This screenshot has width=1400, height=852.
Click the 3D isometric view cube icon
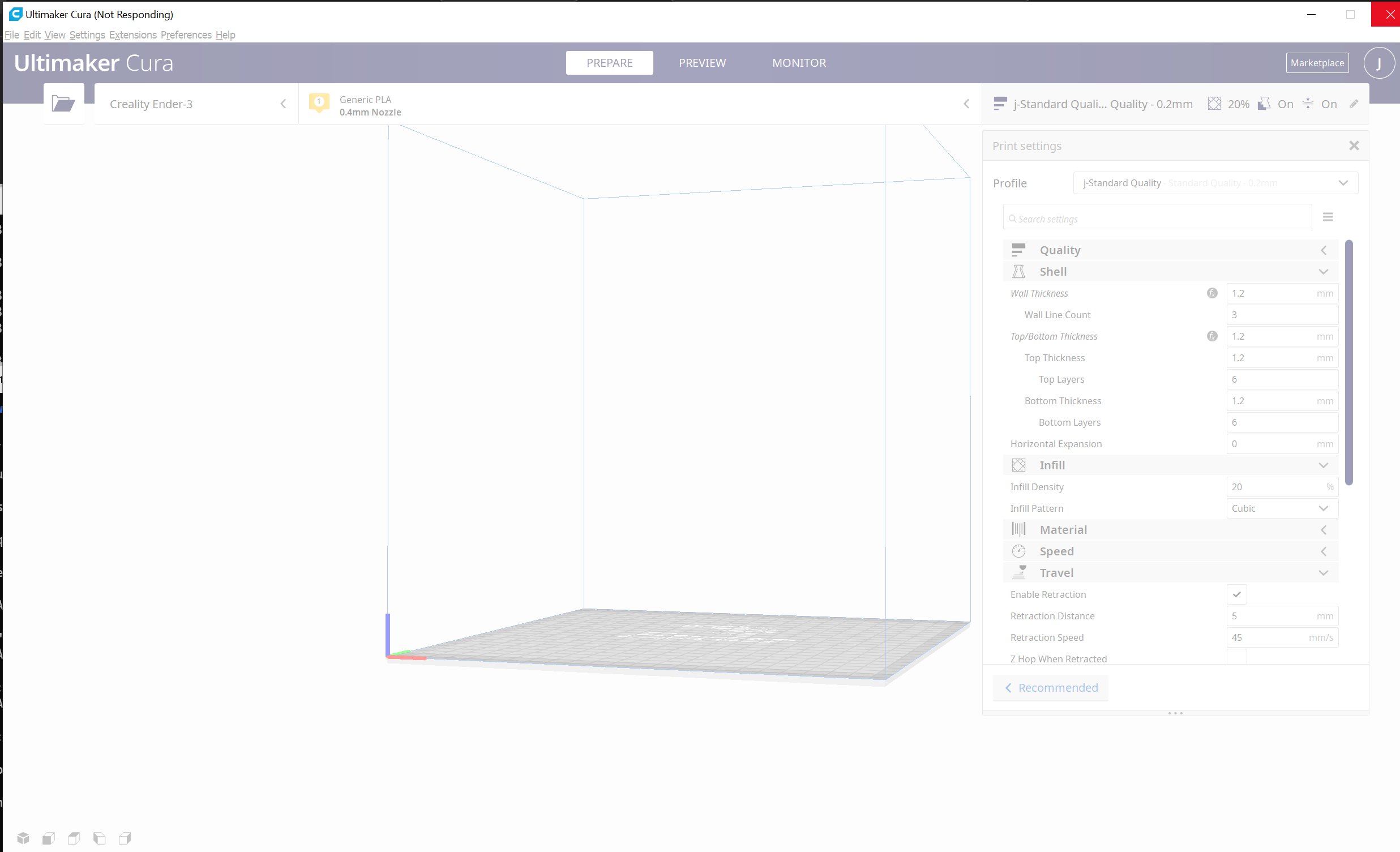23,838
